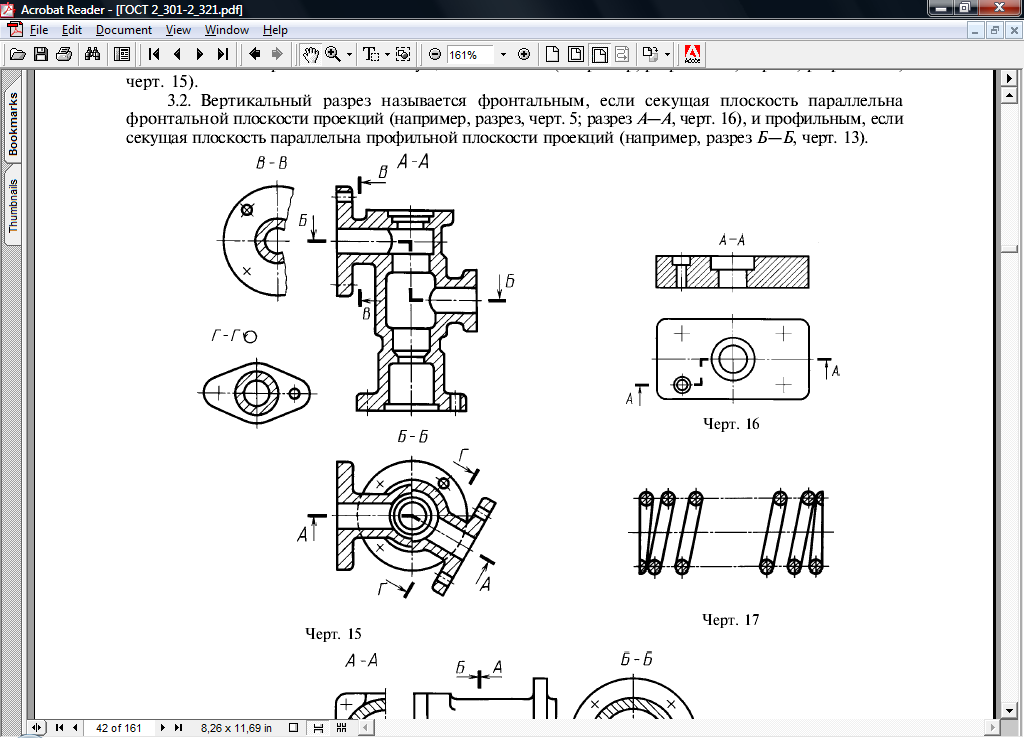Click the '8,26 x 11,69 in' page size

point(236,728)
